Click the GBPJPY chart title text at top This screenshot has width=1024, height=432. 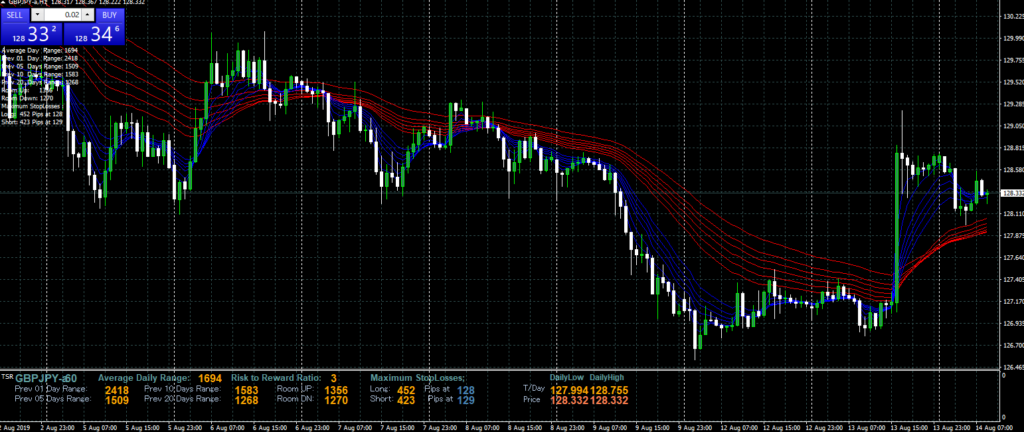click(28, 4)
